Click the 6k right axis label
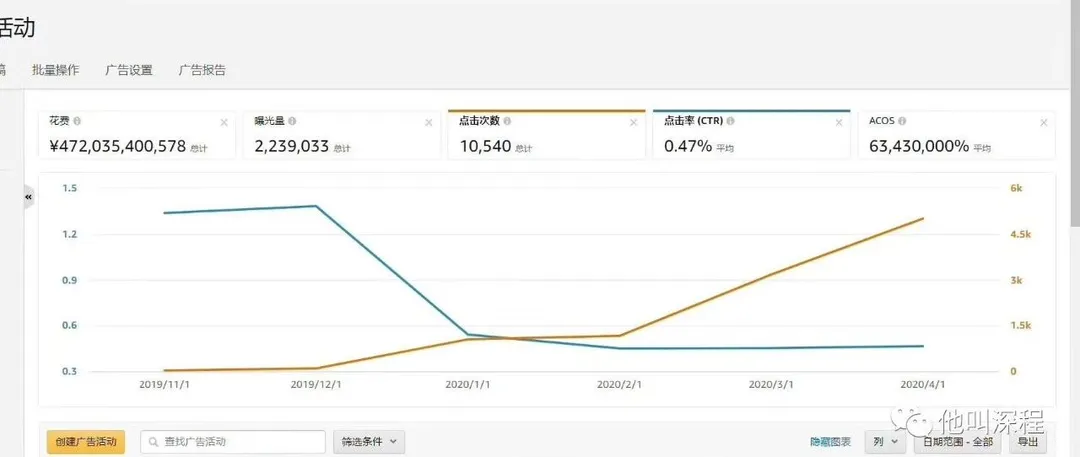 [1016, 189]
